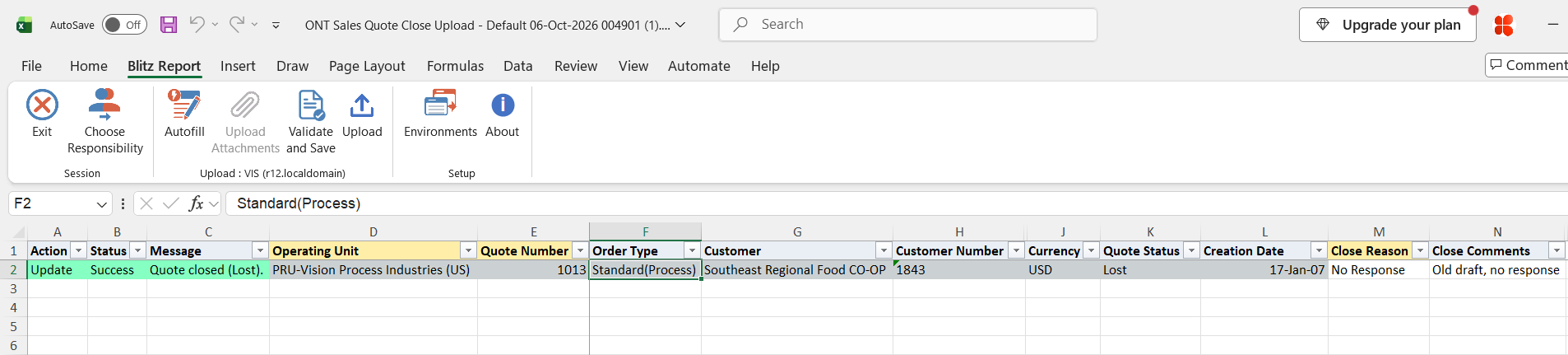Run the Autofill tool
Viewport: 1568px width, 355px height.
pyautogui.click(x=184, y=114)
